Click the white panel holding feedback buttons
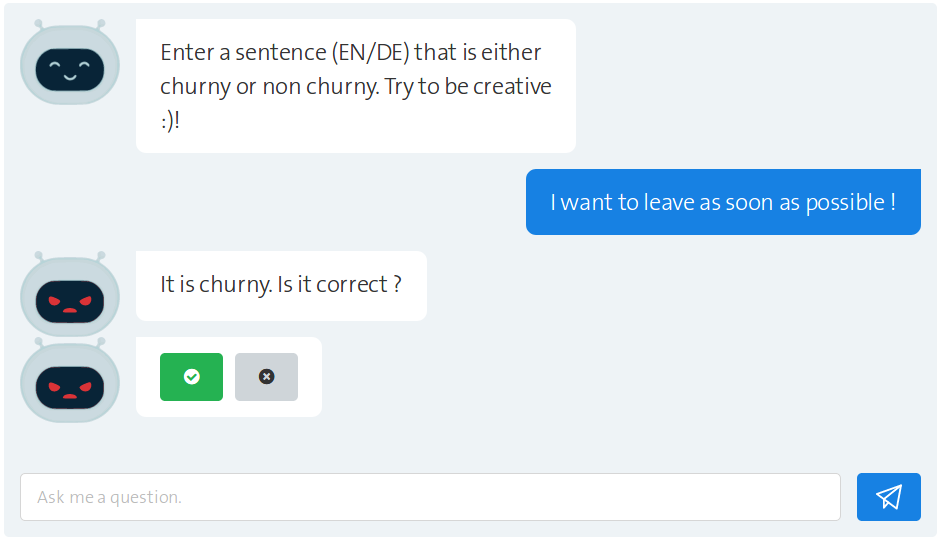This screenshot has width=941, height=542. click(x=229, y=376)
